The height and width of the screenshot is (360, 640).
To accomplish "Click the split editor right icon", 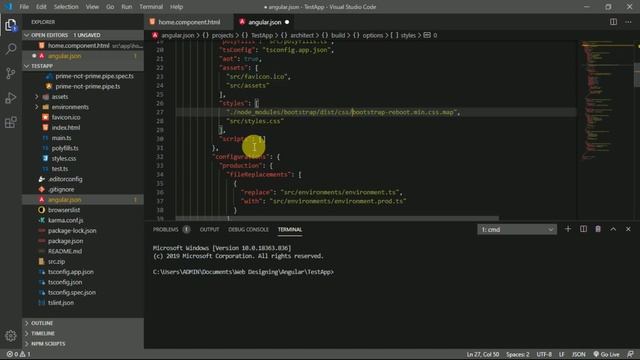I will tap(613, 22).
